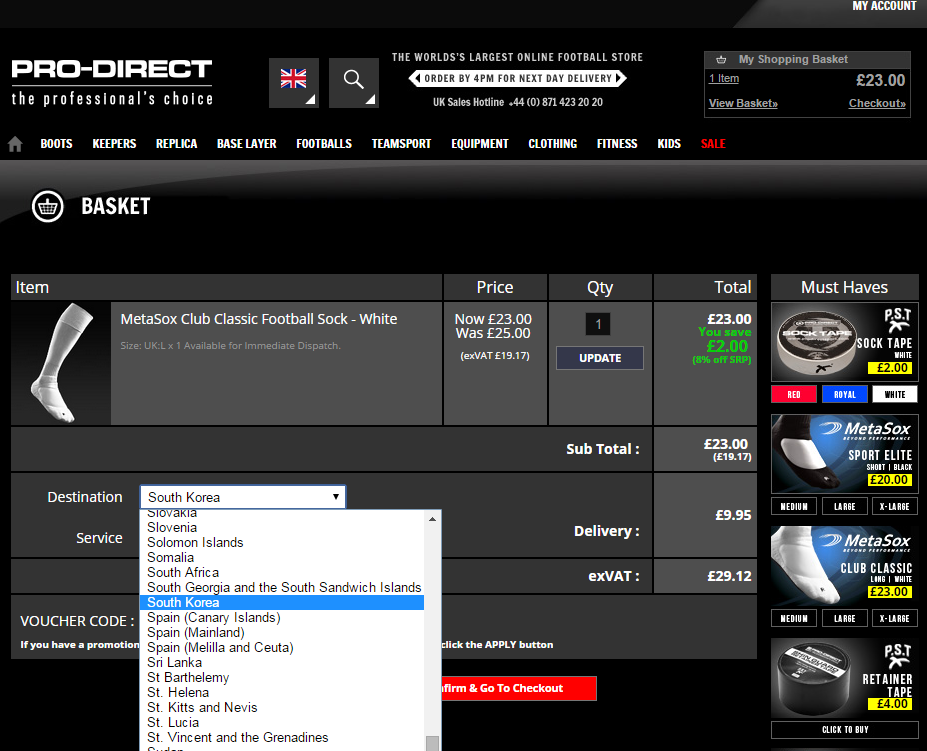927x751 pixels.
Task: Select X-LARGE size for MetaSox Club Classic
Action: coord(895,619)
